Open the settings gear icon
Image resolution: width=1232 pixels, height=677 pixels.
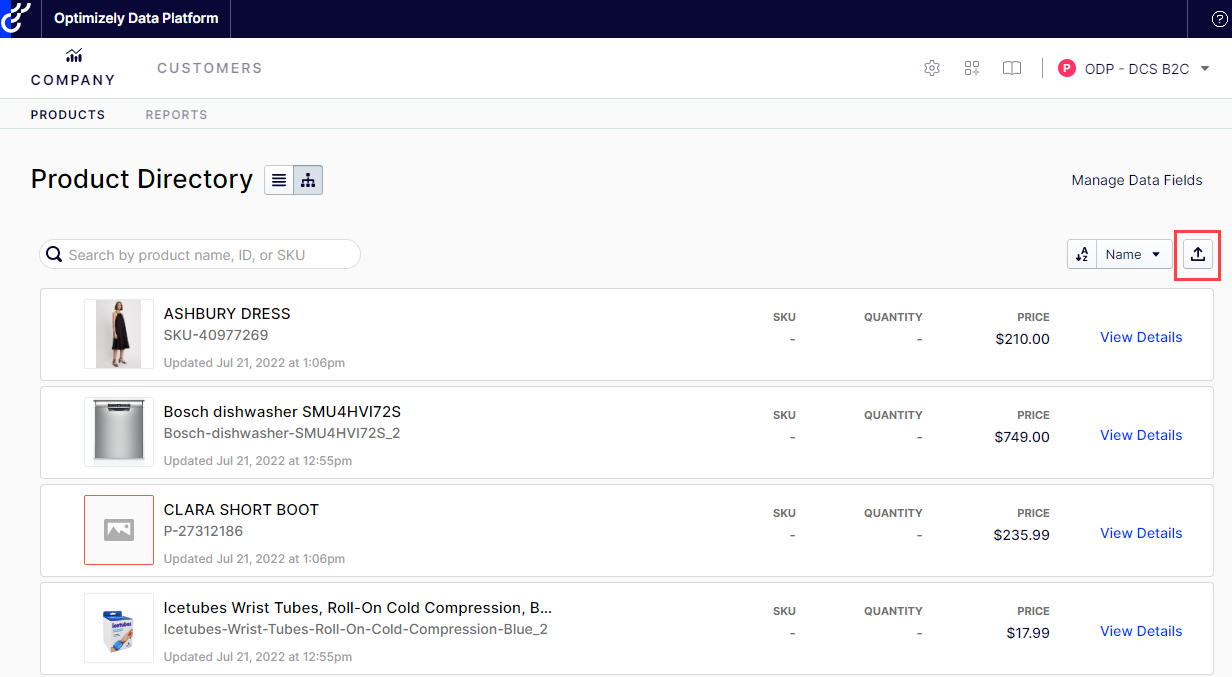pos(932,68)
